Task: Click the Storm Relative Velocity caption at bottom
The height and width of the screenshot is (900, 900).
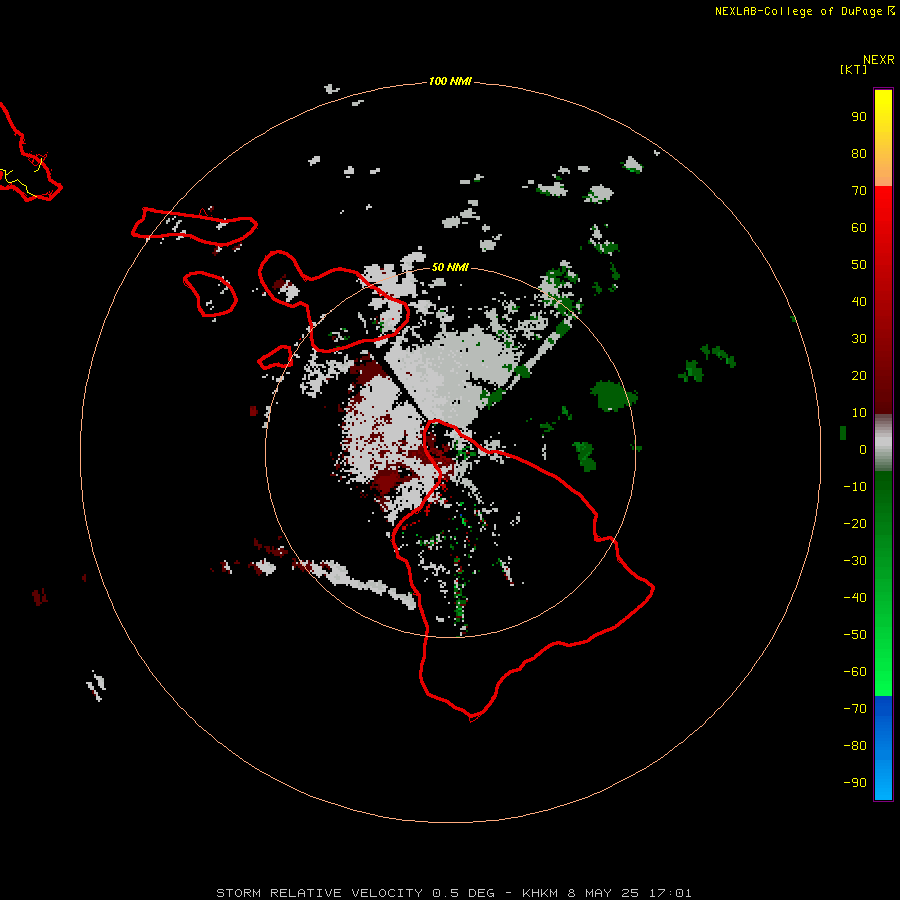Action: click(453, 893)
